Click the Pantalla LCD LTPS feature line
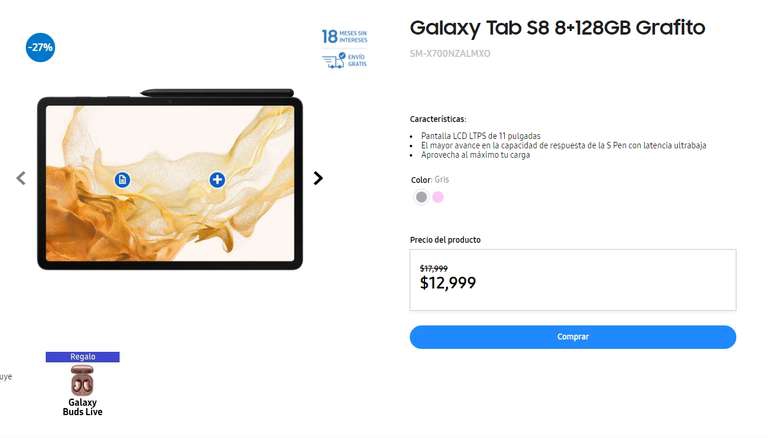The width and height of the screenshot is (768, 438). pos(480,136)
